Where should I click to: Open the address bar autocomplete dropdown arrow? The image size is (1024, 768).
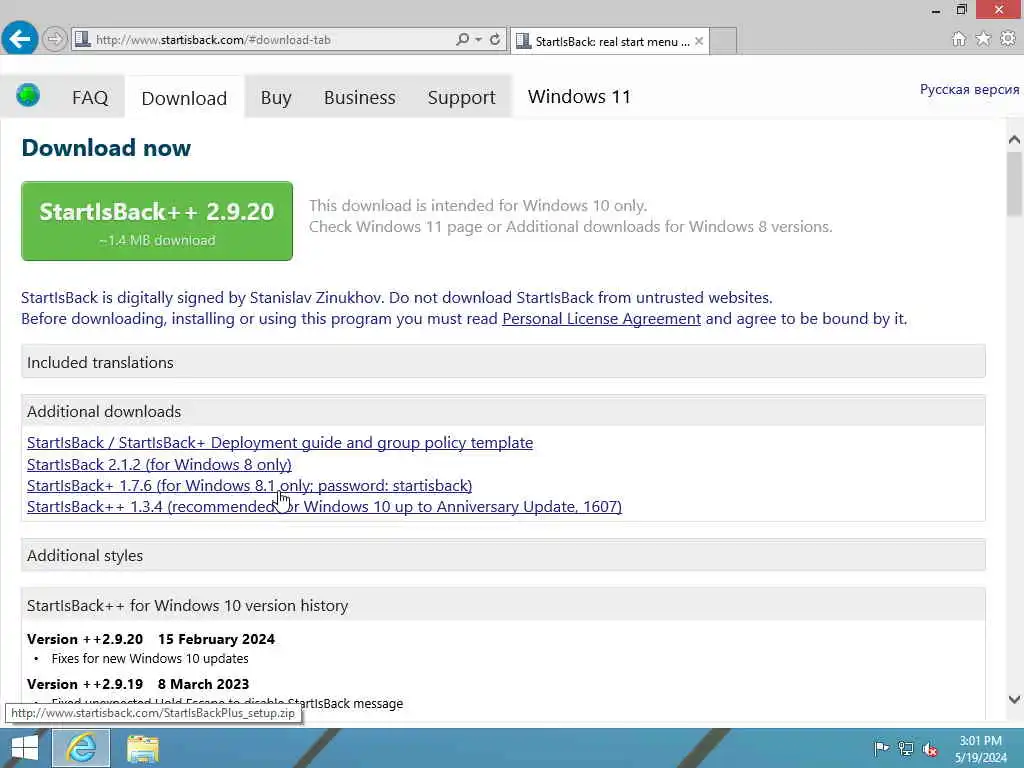point(479,40)
